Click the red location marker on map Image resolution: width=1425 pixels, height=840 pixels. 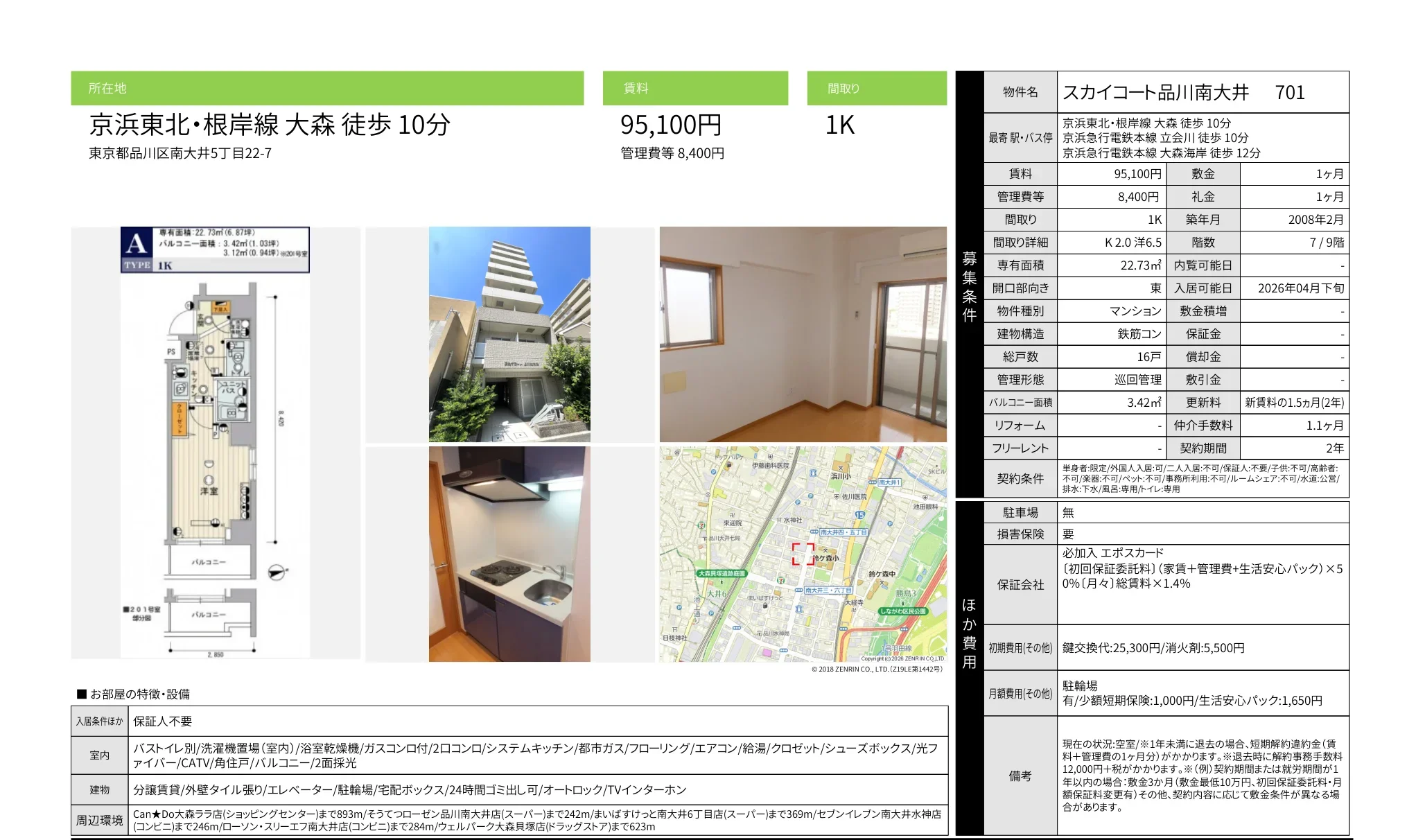[803, 554]
